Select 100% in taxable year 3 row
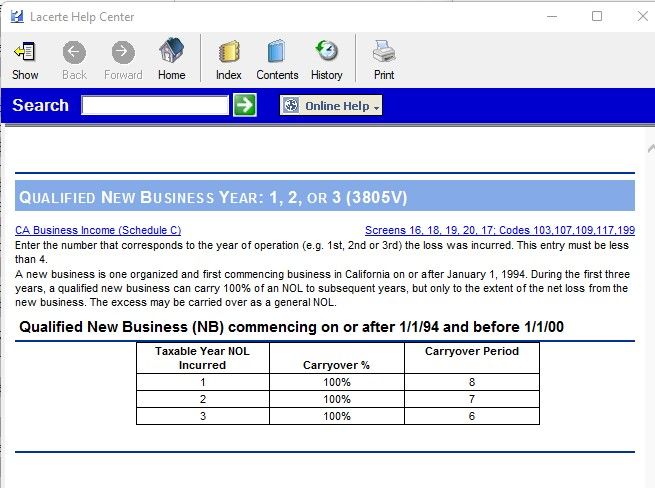655x488 pixels. (337, 416)
